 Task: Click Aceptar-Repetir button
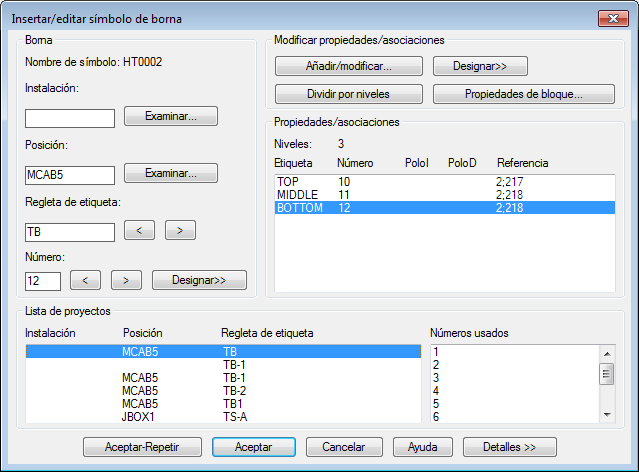click(x=142, y=447)
